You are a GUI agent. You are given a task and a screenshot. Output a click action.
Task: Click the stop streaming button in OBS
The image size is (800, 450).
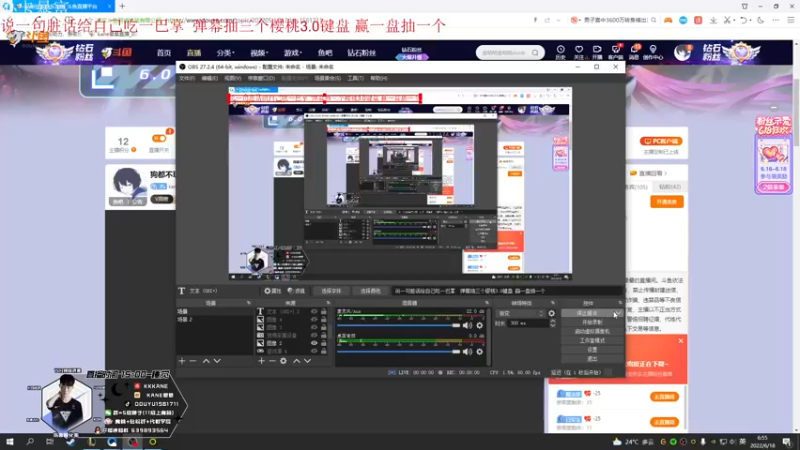(587, 313)
